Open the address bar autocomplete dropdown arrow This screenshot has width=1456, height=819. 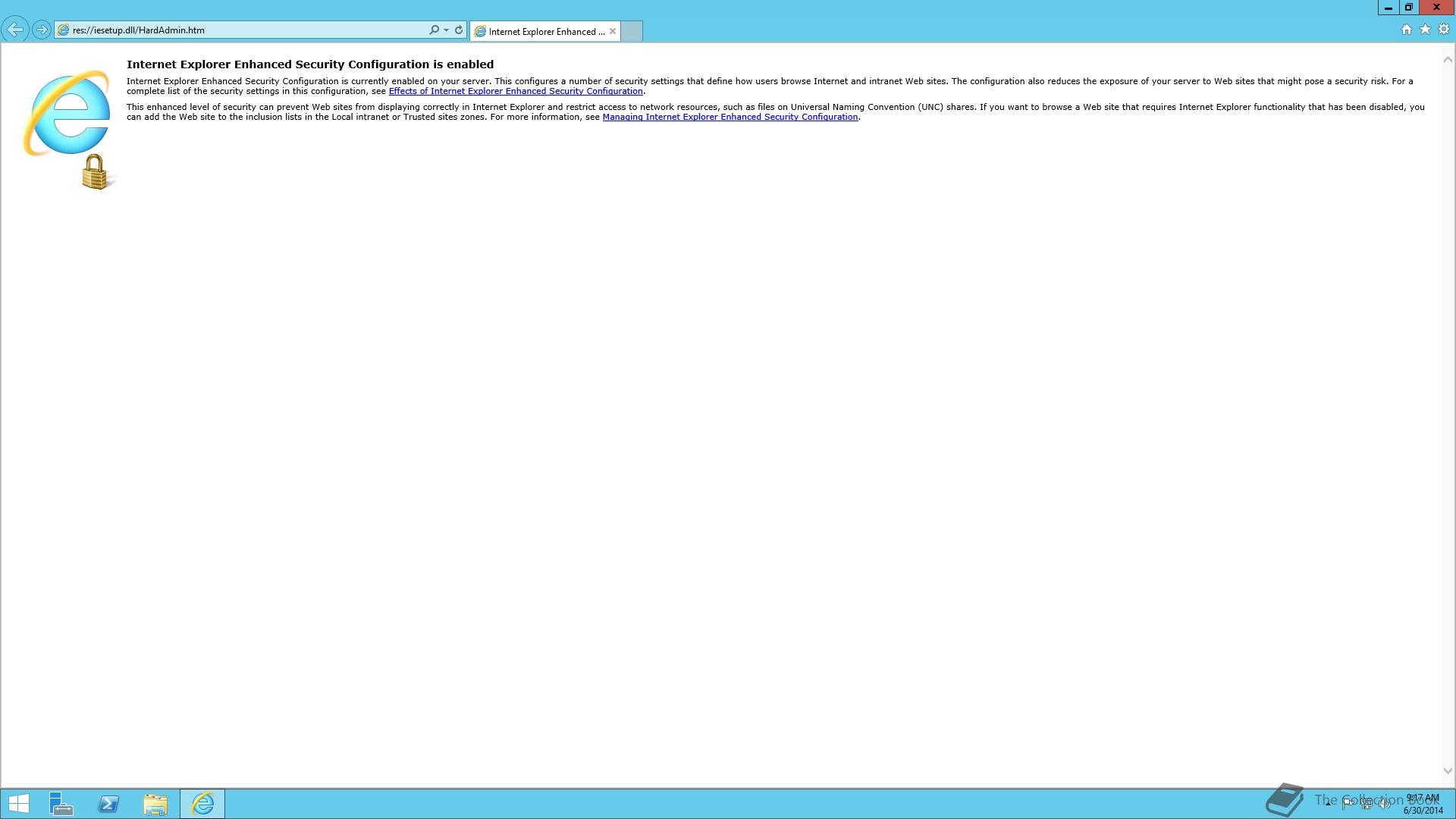(x=446, y=30)
